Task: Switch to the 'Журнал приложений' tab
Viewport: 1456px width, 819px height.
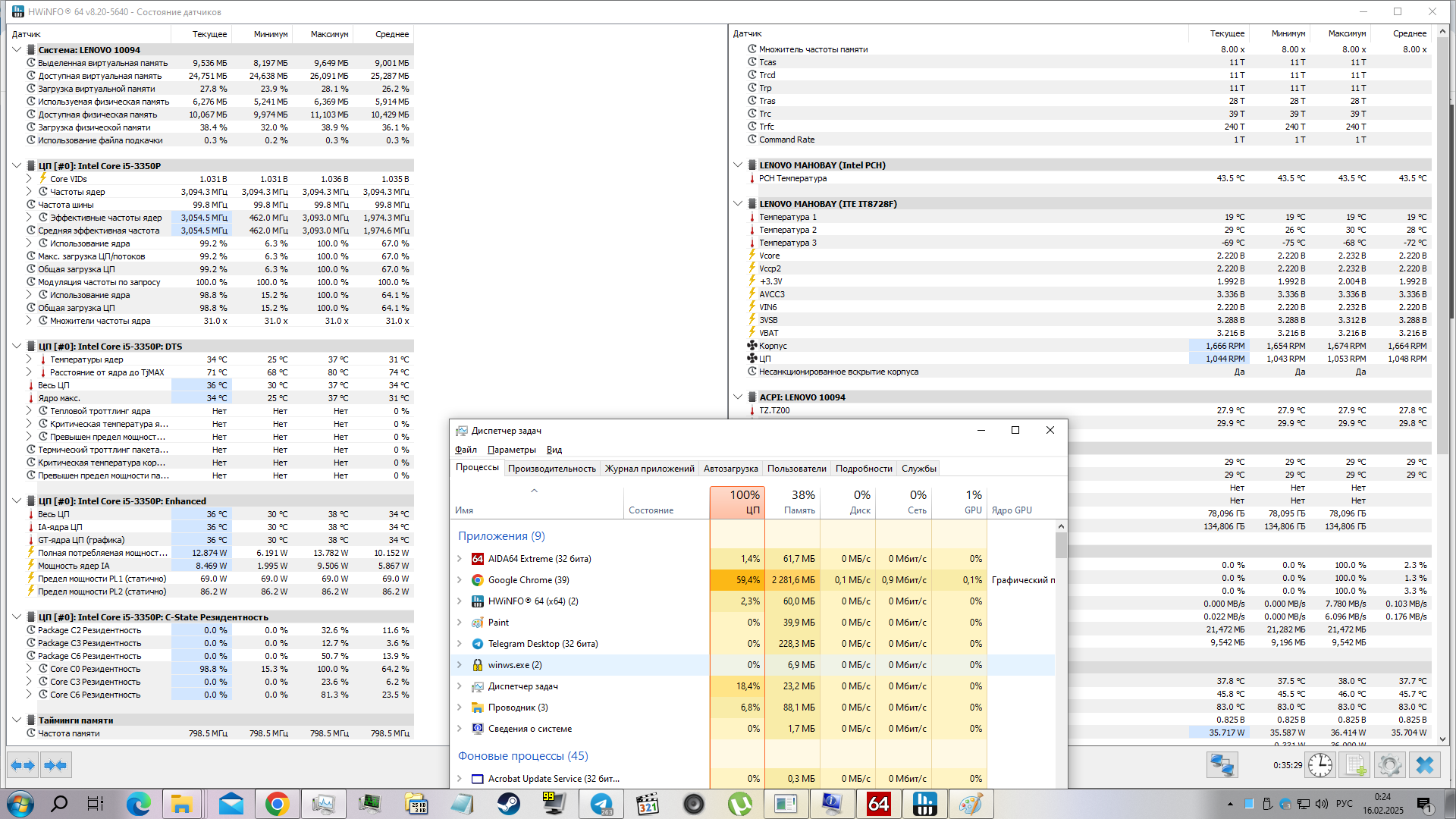Action: point(649,469)
